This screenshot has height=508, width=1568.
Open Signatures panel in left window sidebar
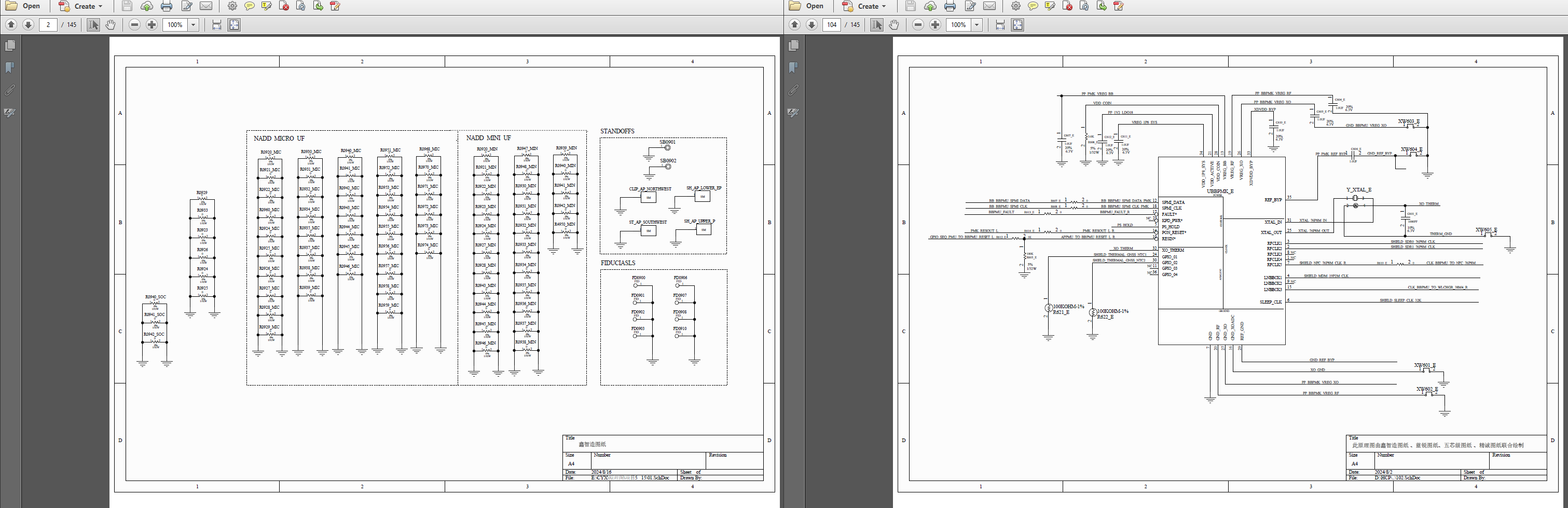point(10,113)
